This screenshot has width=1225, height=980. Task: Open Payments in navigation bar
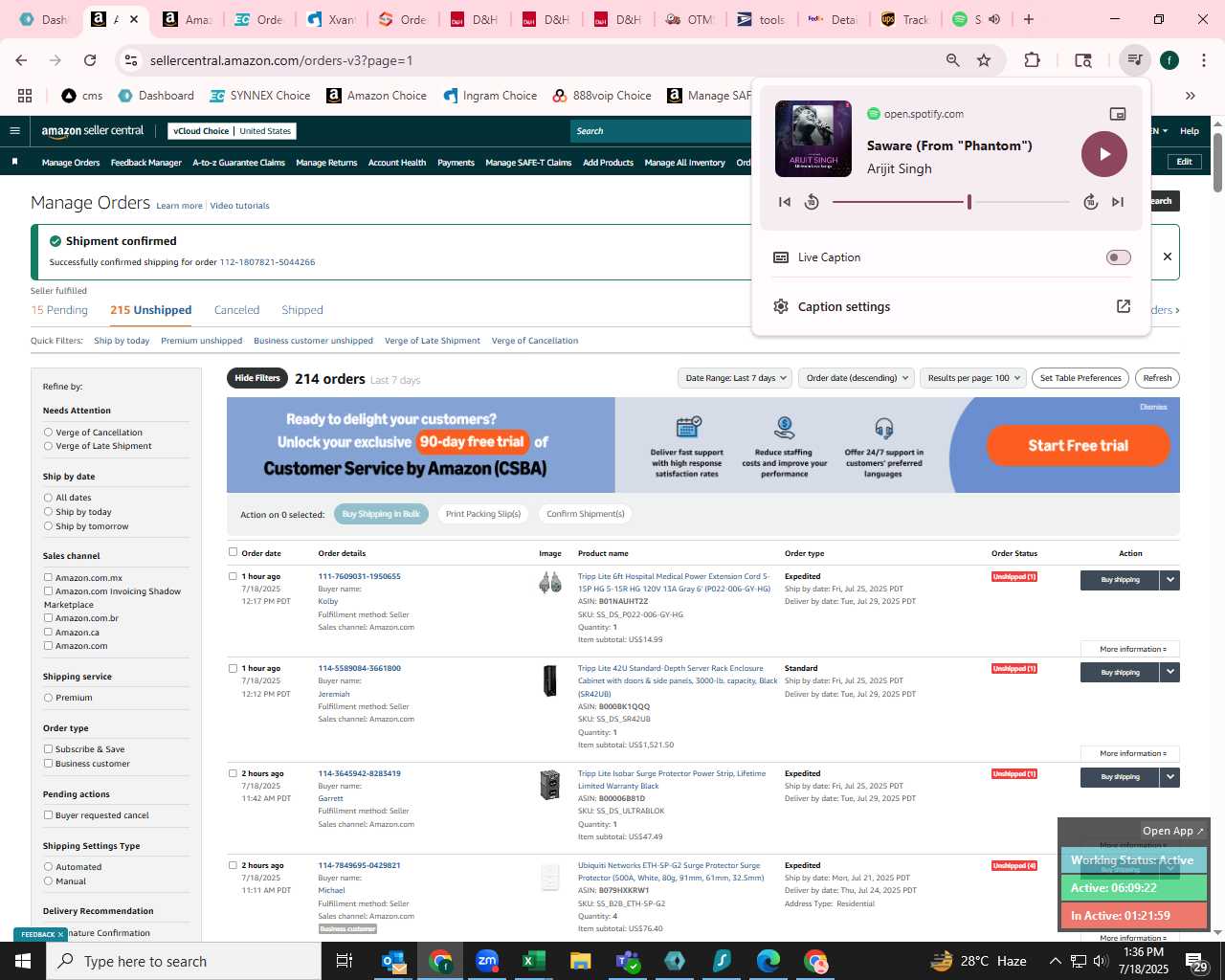point(456,163)
